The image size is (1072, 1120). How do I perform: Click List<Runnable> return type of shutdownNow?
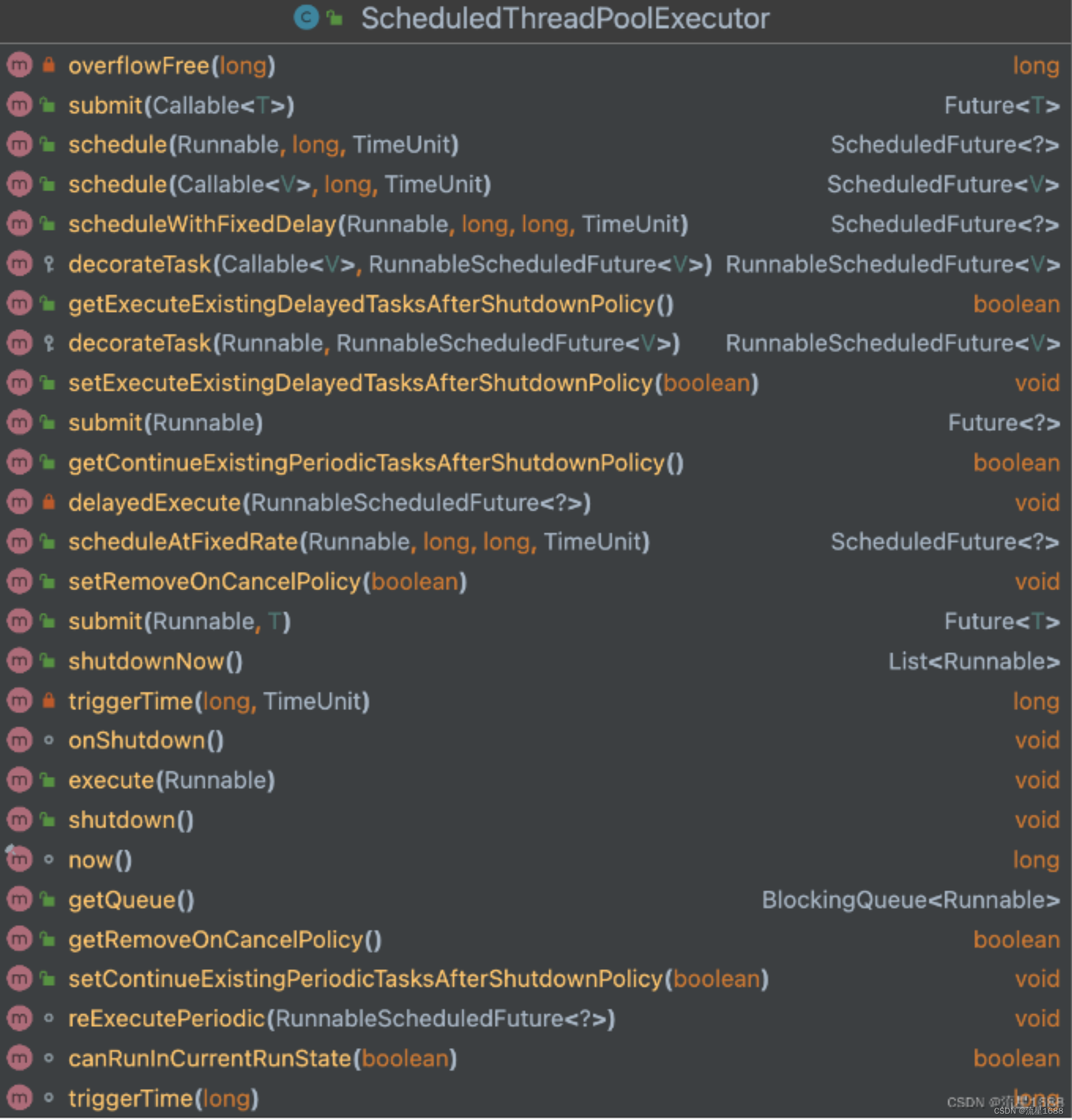974,661
